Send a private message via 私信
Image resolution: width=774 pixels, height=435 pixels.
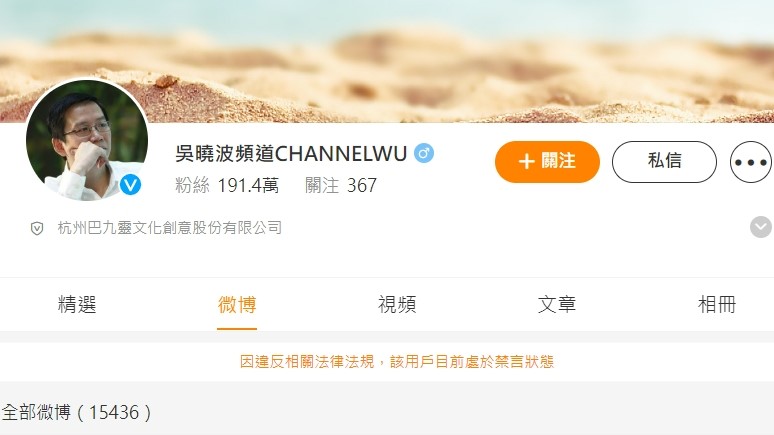pyautogui.click(x=664, y=162)
